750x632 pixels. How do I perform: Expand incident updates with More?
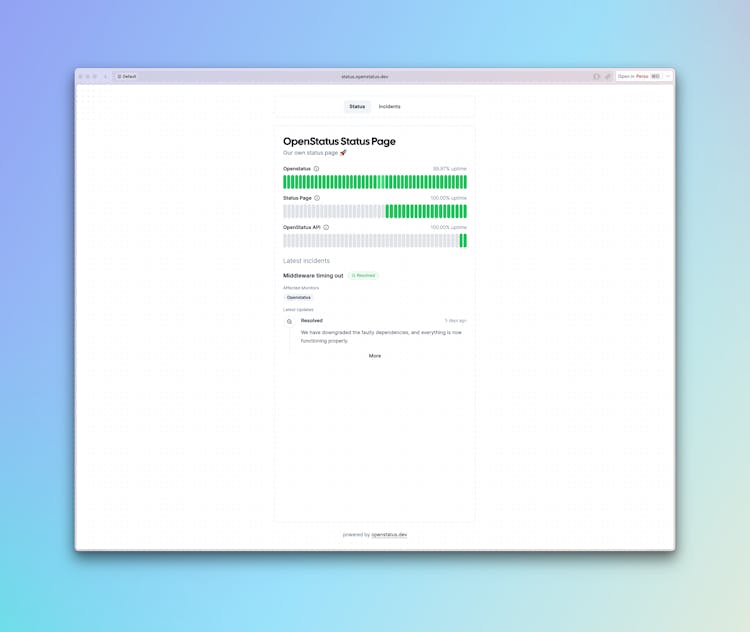[x=375, y=356]
